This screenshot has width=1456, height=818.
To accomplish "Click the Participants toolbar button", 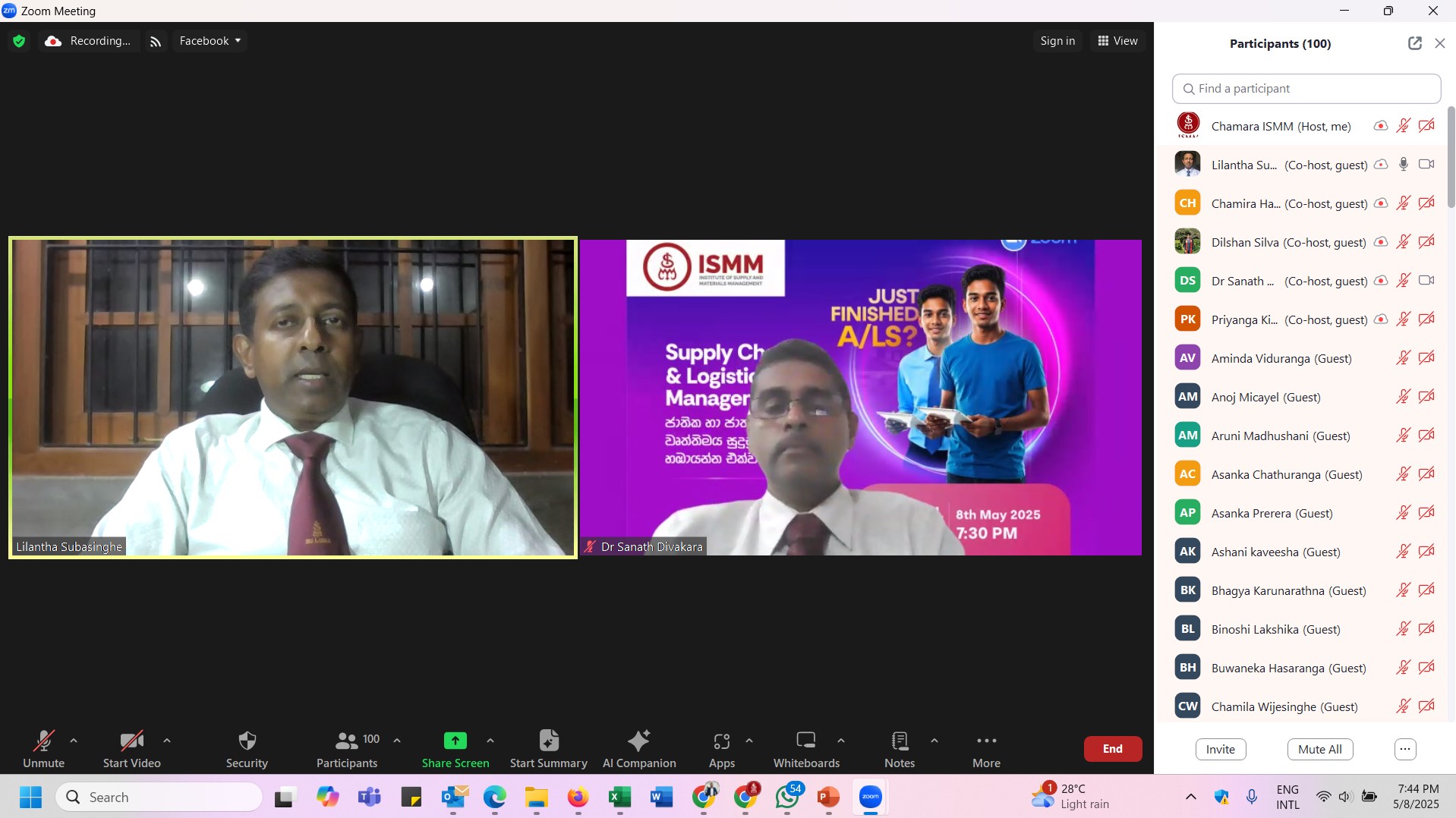I will [348, 749].
